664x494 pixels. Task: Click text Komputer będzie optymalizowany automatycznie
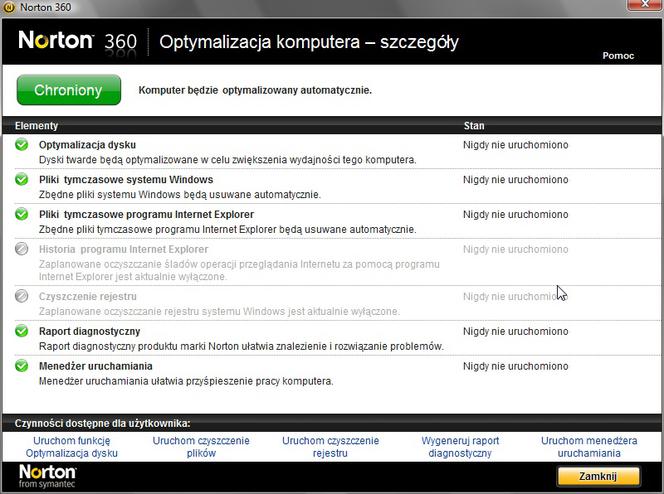[x=255, y=90]
